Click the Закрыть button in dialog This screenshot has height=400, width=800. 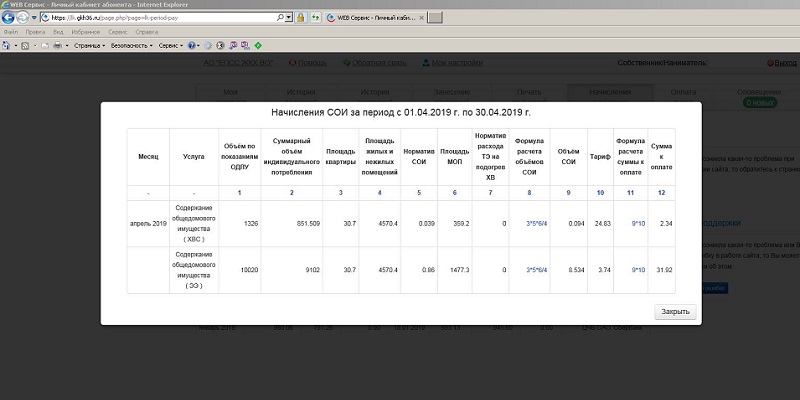click(675, 312)
